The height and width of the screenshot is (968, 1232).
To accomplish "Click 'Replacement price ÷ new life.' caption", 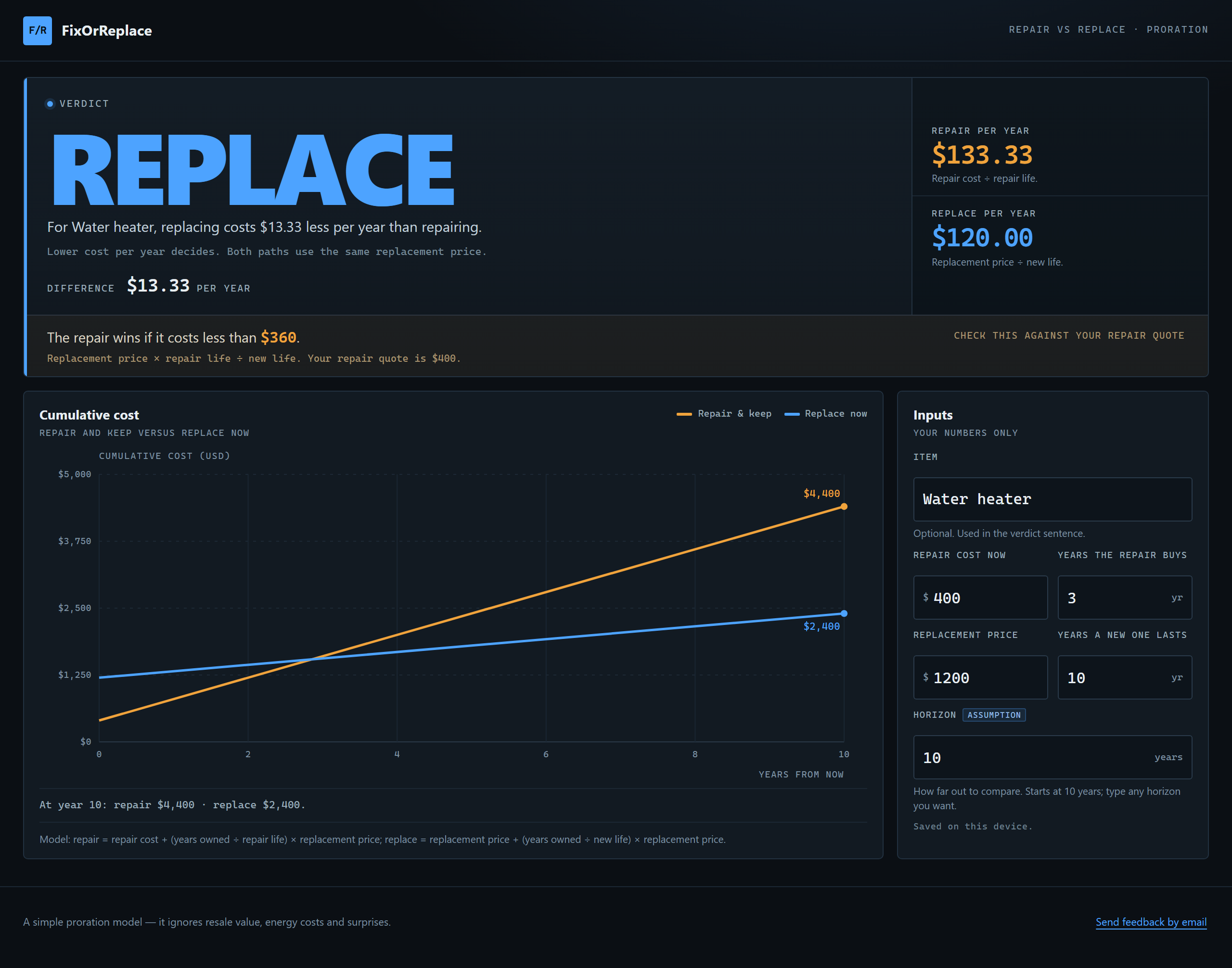I will pos(997,262).
